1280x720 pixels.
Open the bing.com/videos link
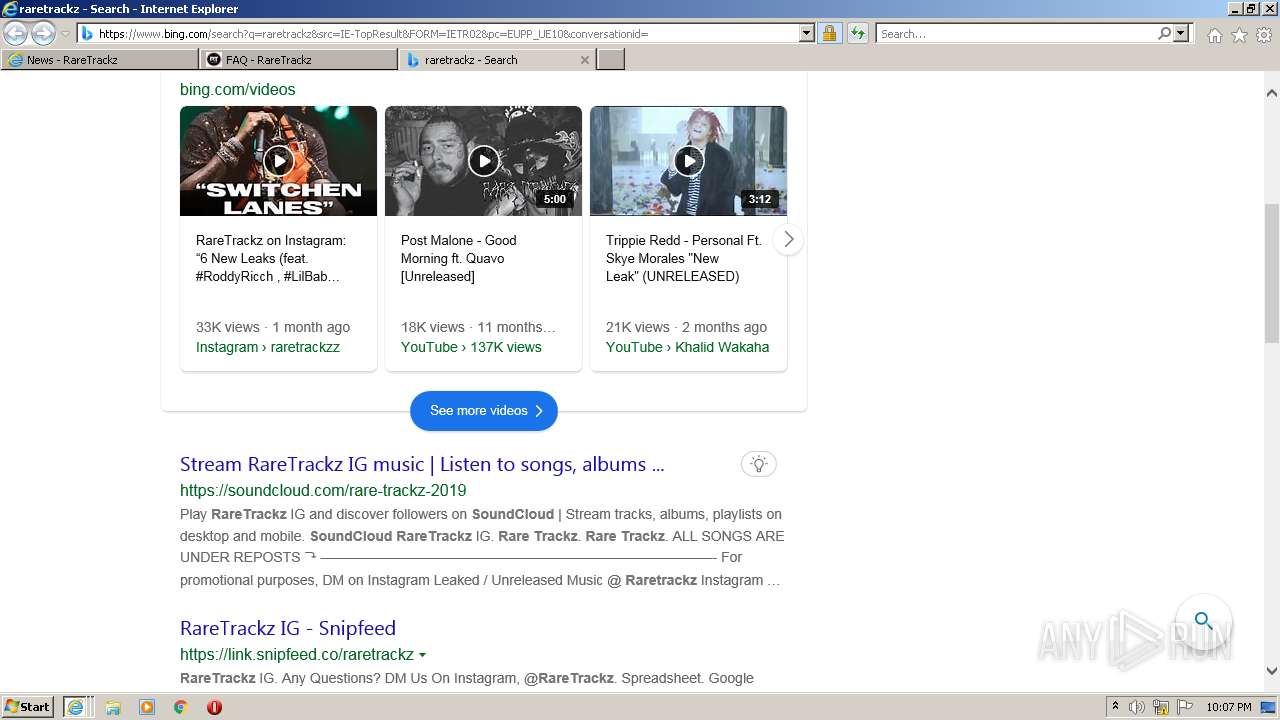(238, 90)
